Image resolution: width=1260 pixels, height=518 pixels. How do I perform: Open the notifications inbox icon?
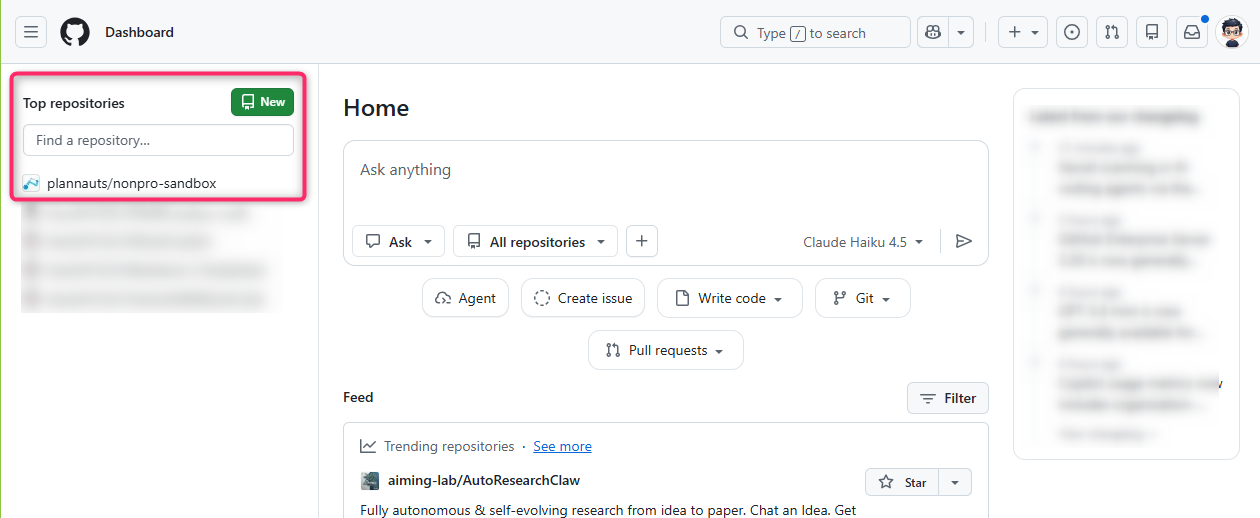[x=1192, y=32]
